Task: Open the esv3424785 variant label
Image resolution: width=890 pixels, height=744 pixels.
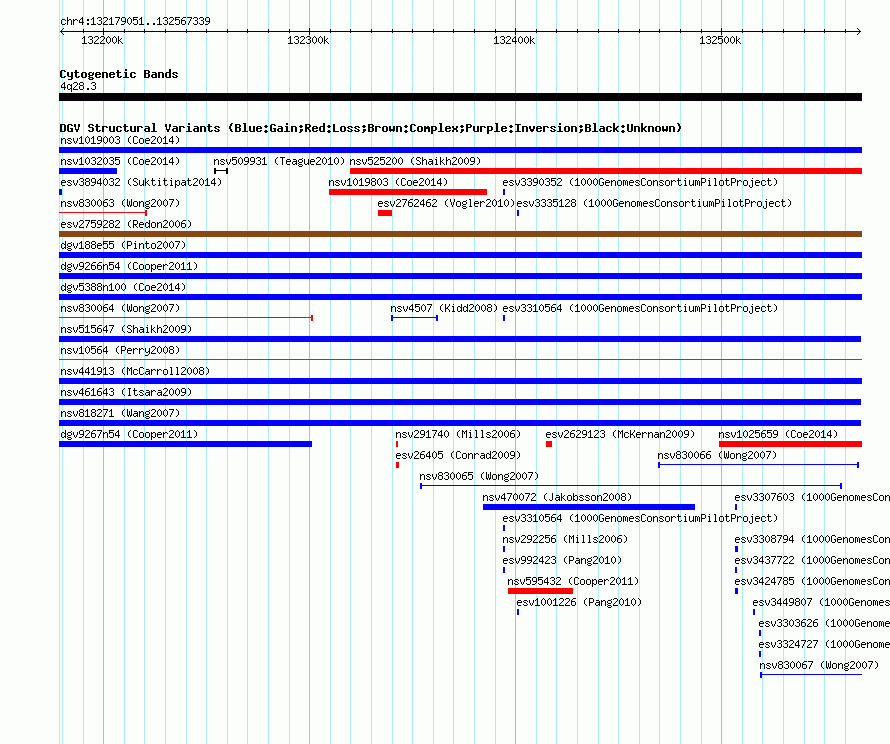Action: coord(812,581)
